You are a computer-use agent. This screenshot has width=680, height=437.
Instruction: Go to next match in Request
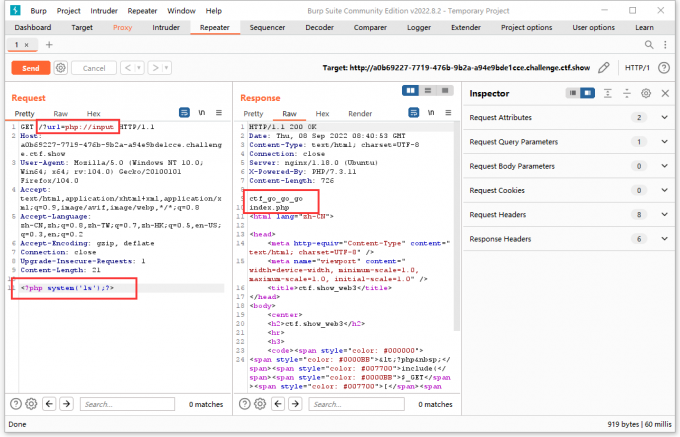(66, 404)
